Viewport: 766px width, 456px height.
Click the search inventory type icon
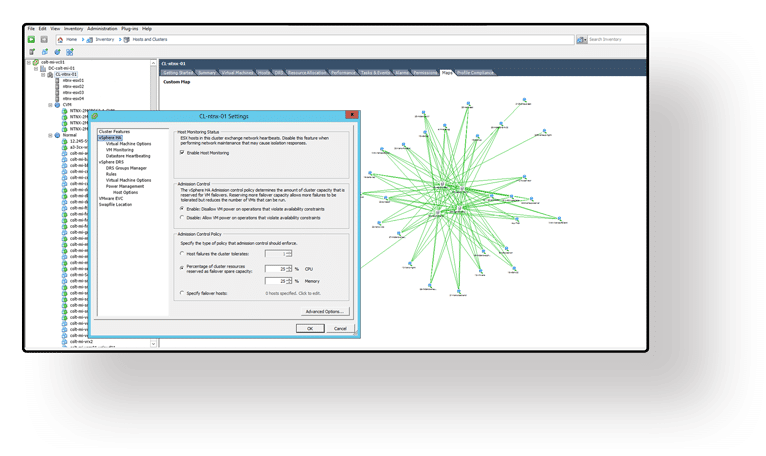click(x=581, y=39)
